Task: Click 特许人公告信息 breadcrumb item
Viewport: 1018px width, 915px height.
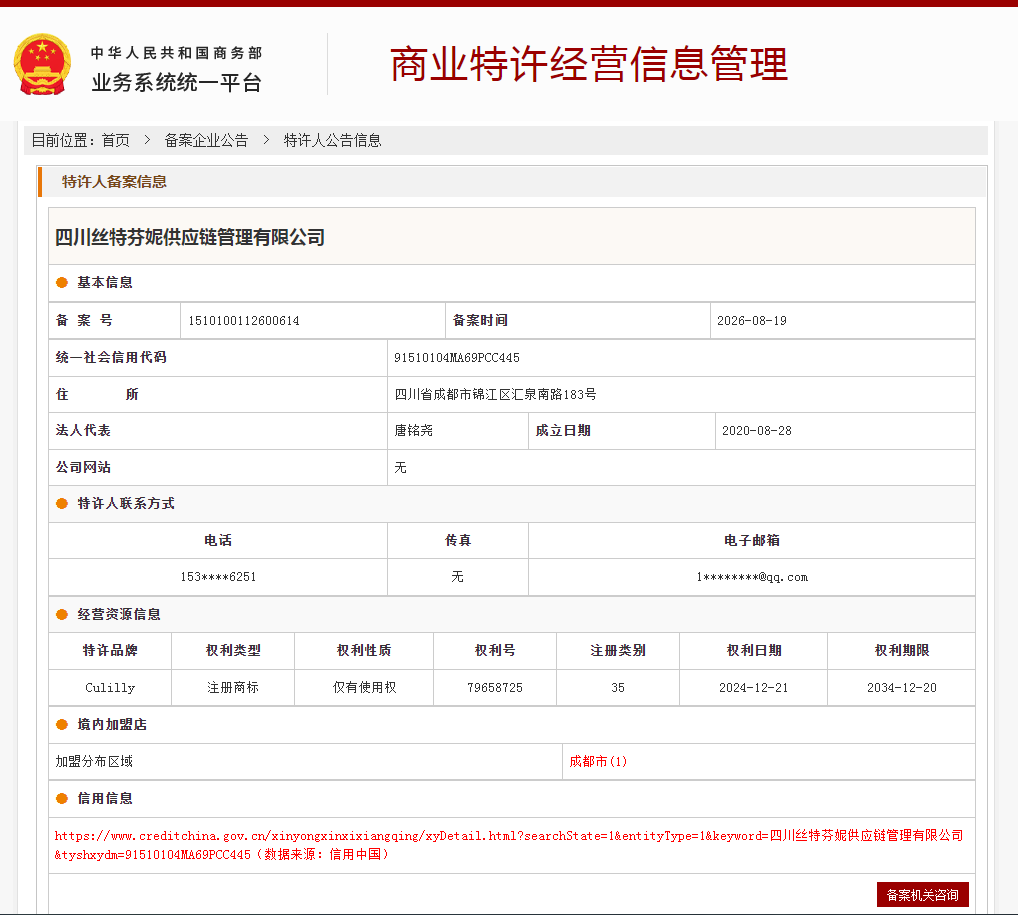Action: click(x=332, y=140)
